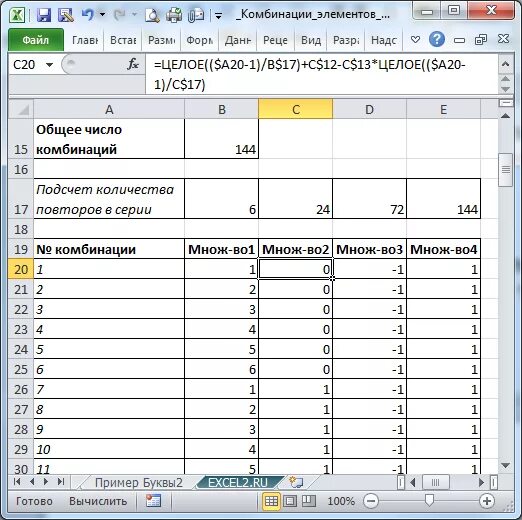This screenshot has width=522, height=520.
Task: Click the Insert Function fx icon
Action: coord(133,64)
